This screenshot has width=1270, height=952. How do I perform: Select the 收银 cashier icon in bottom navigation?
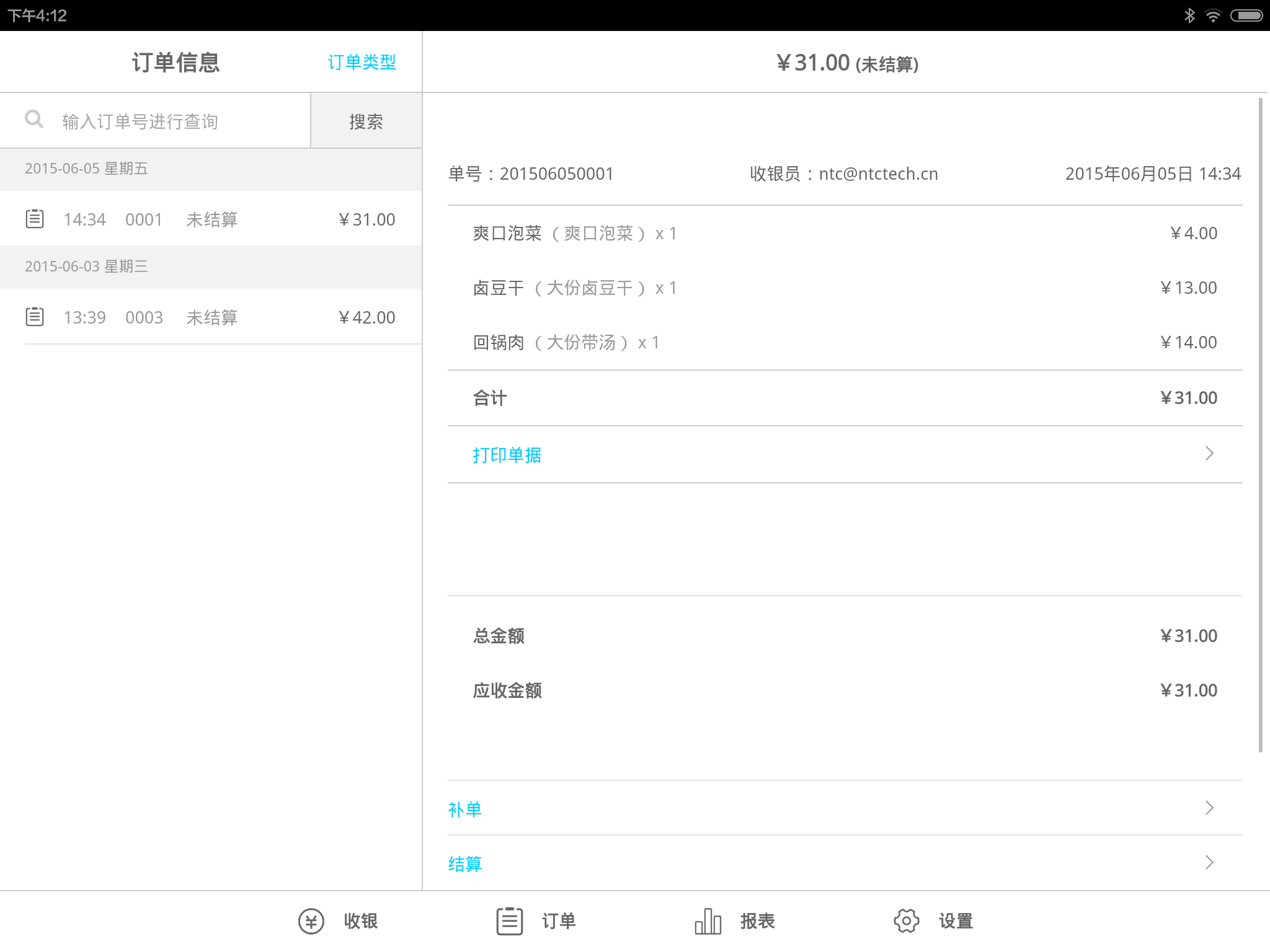click(x=311, y=921)
